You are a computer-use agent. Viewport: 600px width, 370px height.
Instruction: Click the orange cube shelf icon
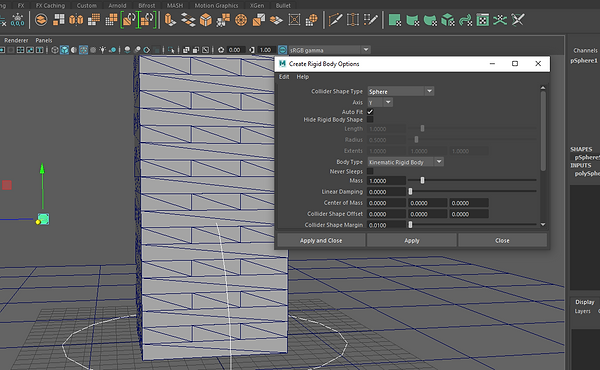(205, 20)
